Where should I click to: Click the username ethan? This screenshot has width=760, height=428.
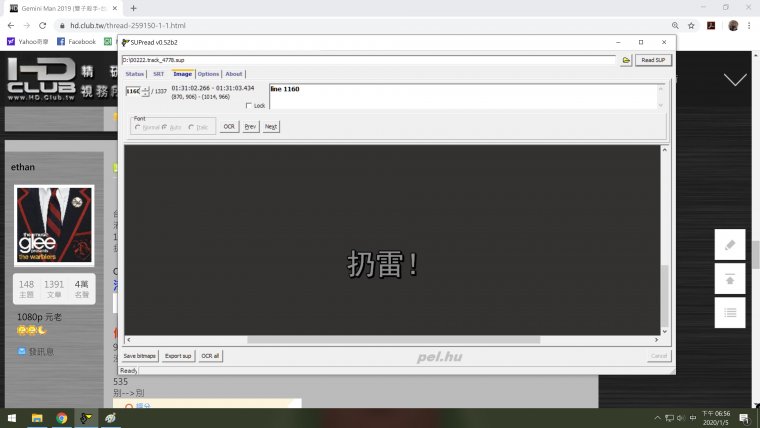click(23, 167)
